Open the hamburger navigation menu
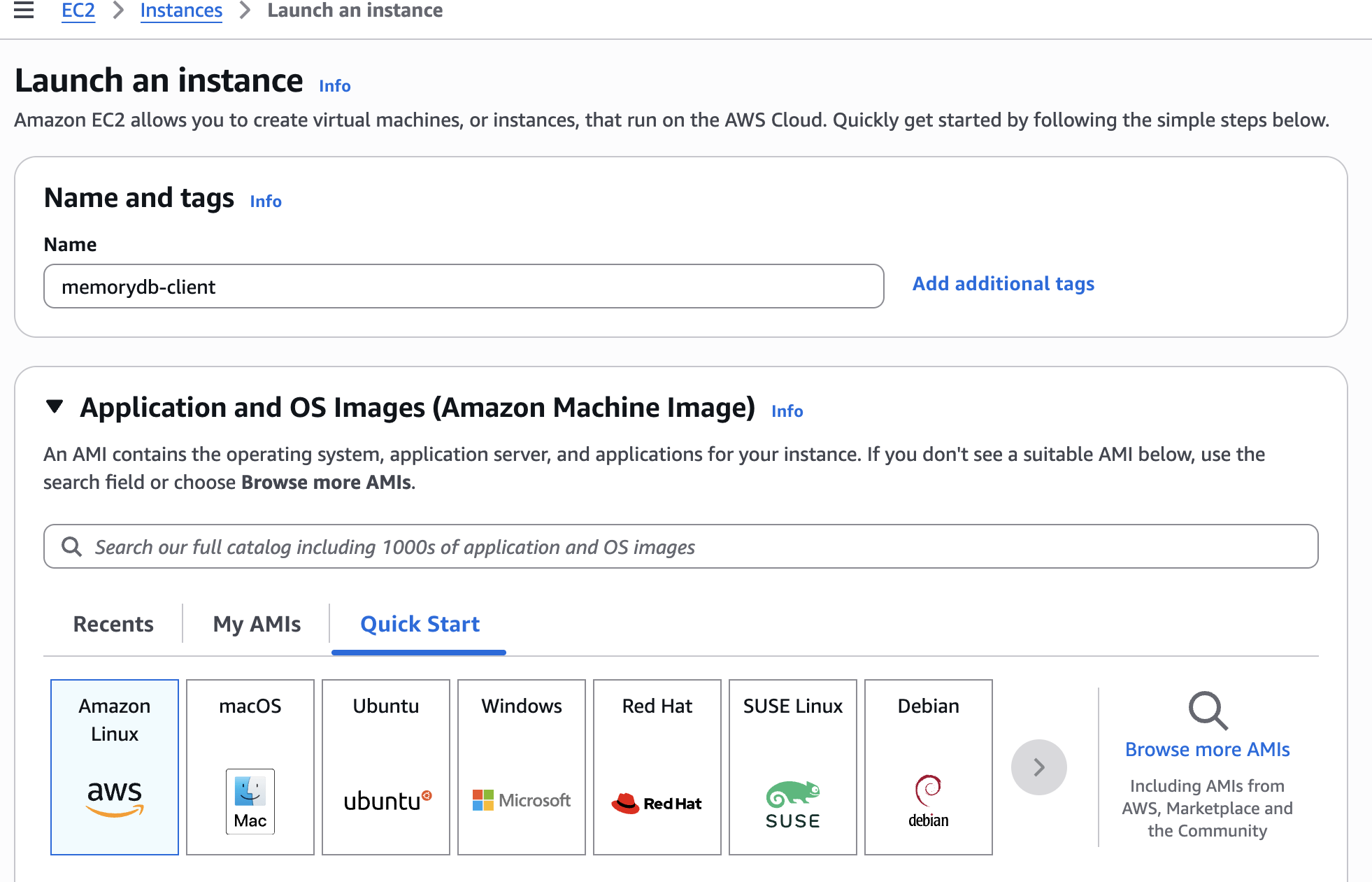Viewport: 1372px width, 882px height. (24, 10)
